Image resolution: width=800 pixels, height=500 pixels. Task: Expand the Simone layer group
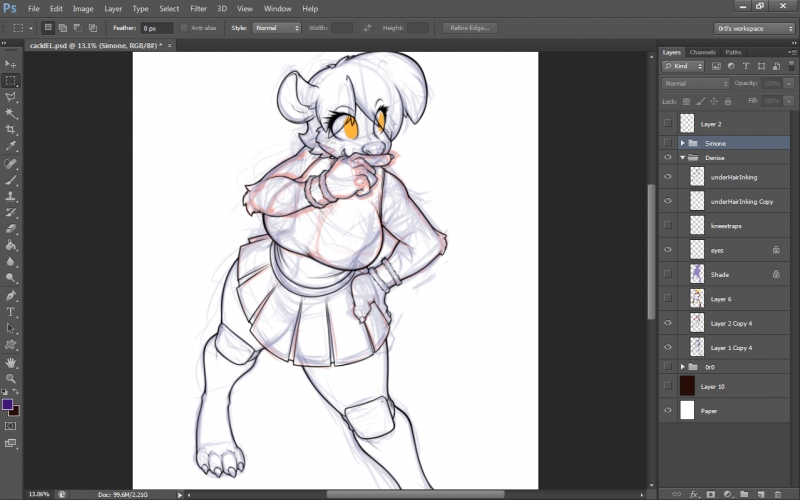[683, 143]
